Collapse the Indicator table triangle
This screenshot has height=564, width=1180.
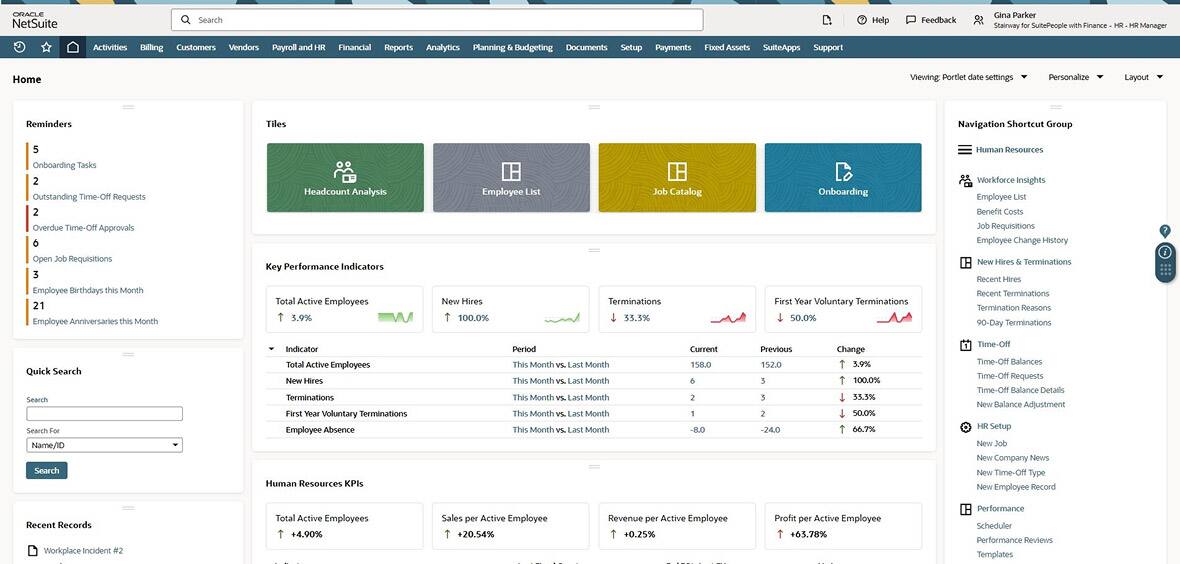tap(271, 349)
